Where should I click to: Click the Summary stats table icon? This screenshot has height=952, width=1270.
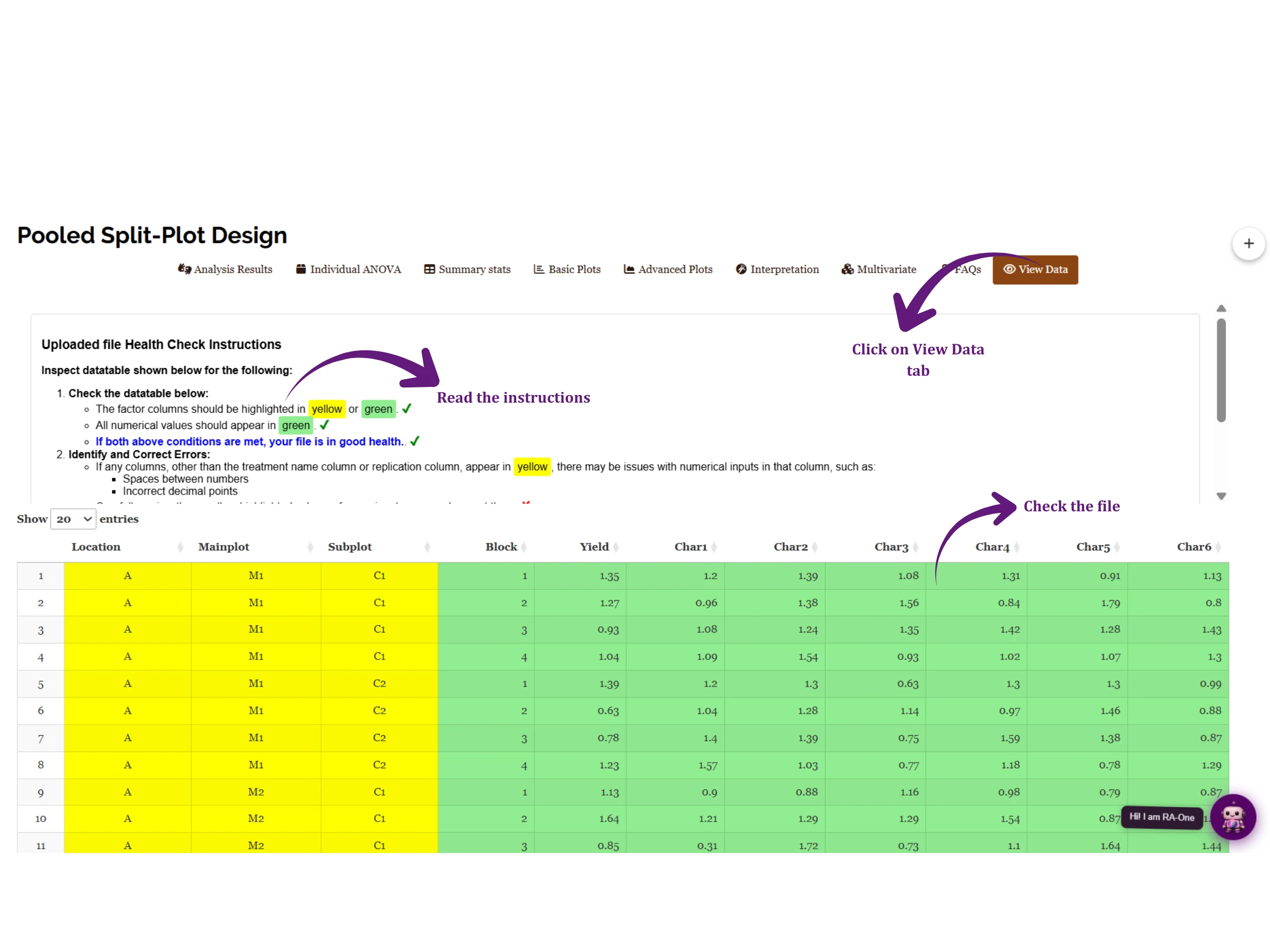pyautogui.click(x=429, y=269)
